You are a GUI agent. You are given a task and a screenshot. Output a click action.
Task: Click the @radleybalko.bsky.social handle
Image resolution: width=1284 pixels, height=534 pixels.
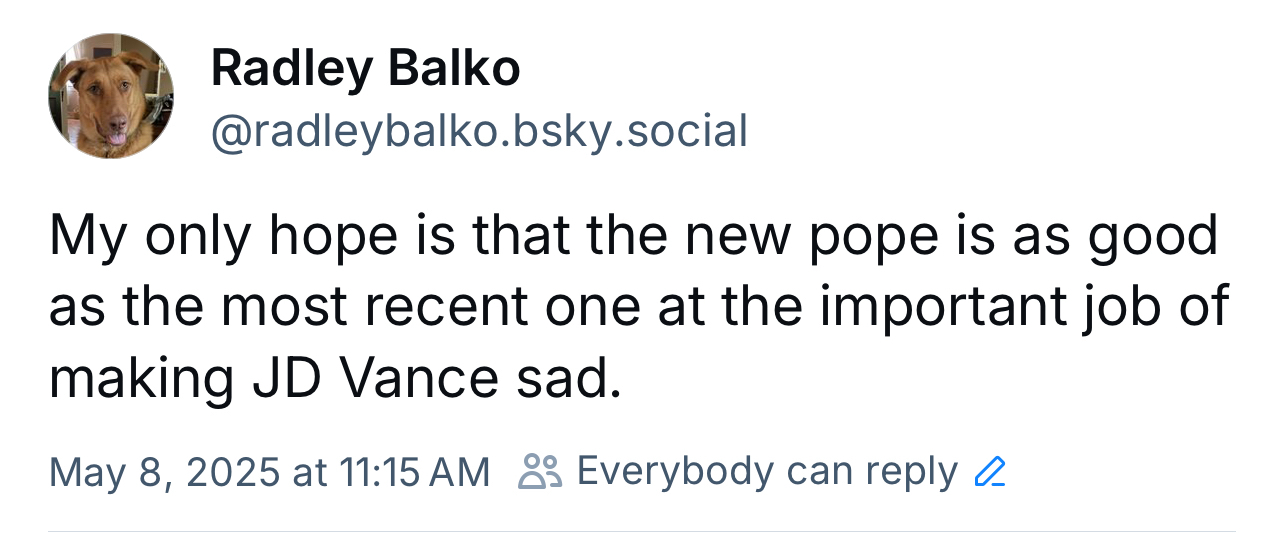pyautogui.click(x=479, y=131)
